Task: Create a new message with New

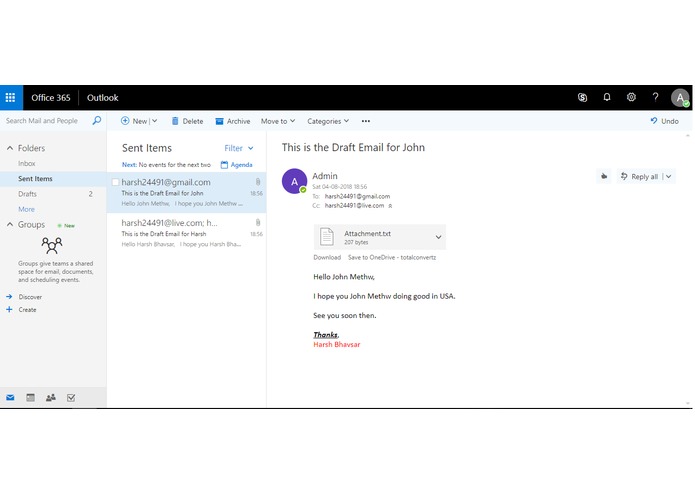Action: point(134,121)
